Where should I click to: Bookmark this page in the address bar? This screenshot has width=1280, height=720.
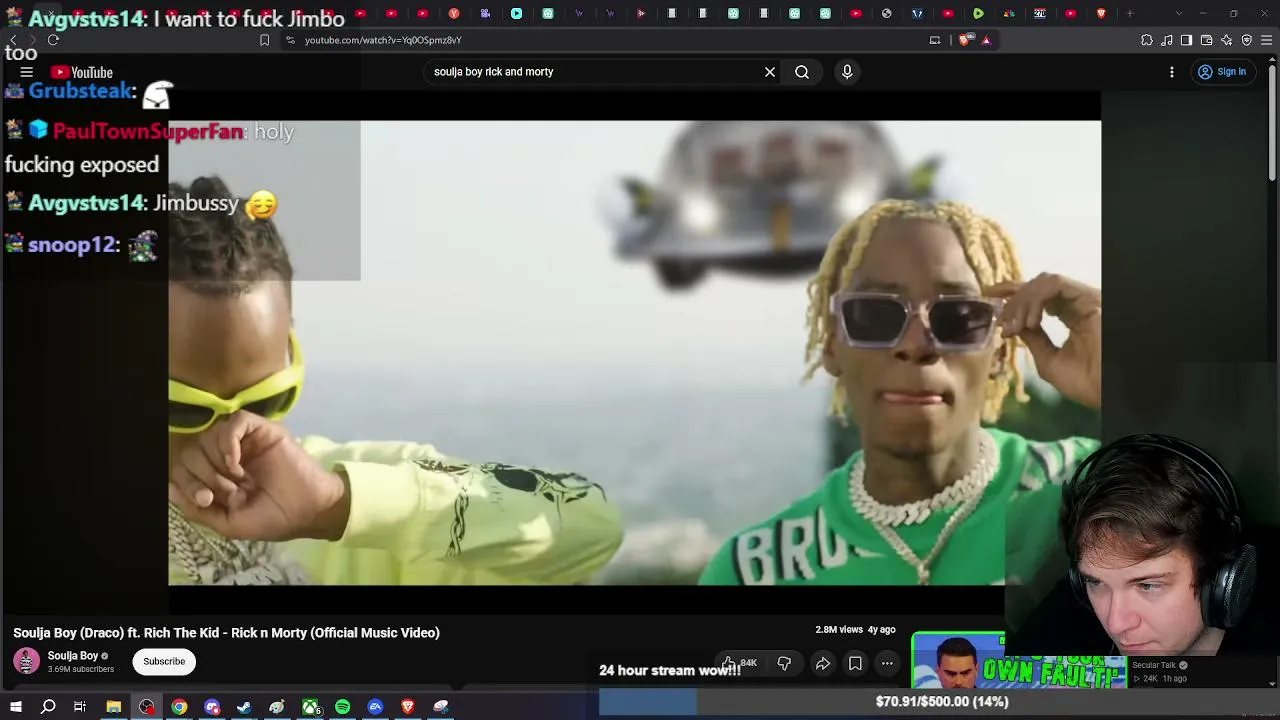pyautogui.click(x=264, y=40)
